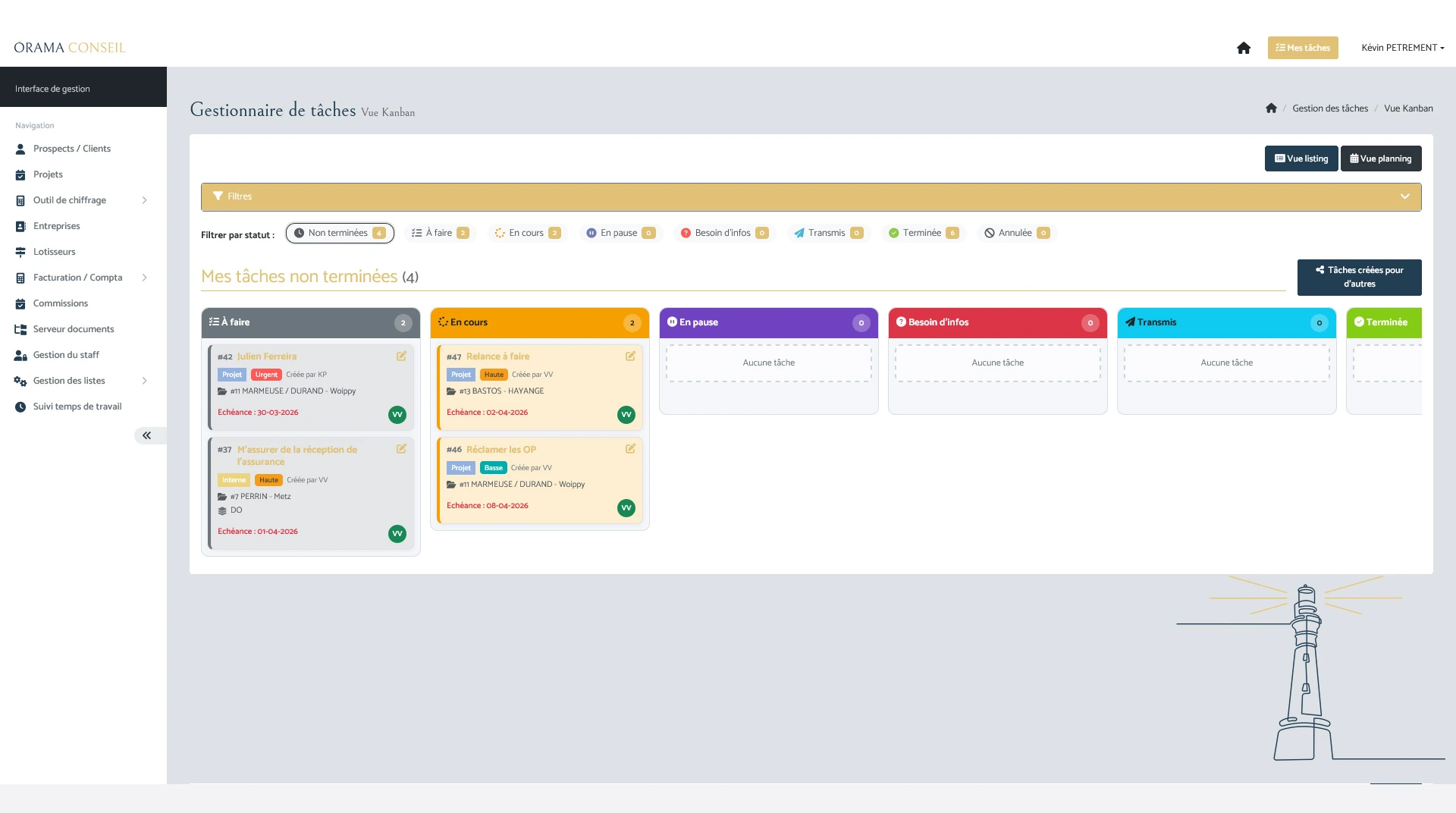Image resolution: width=1456 pixels, height=813 pixels.
Task: Click edit icon on task #37 assurance card
Action: coord(401,449)
